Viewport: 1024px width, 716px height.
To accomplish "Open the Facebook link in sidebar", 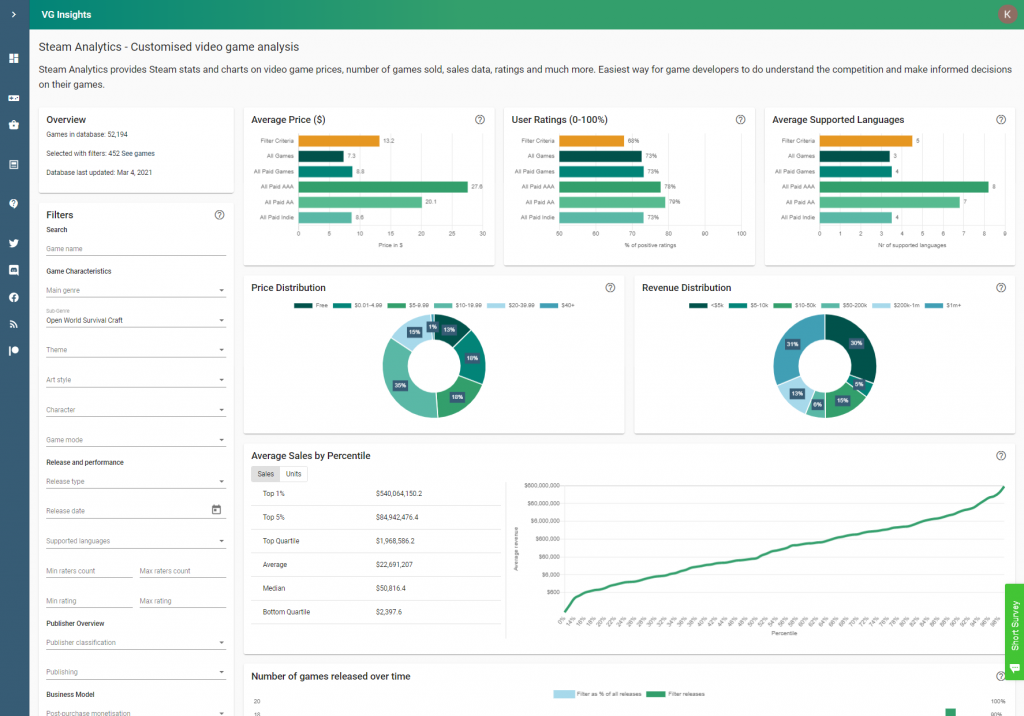I will pos(14,297).
